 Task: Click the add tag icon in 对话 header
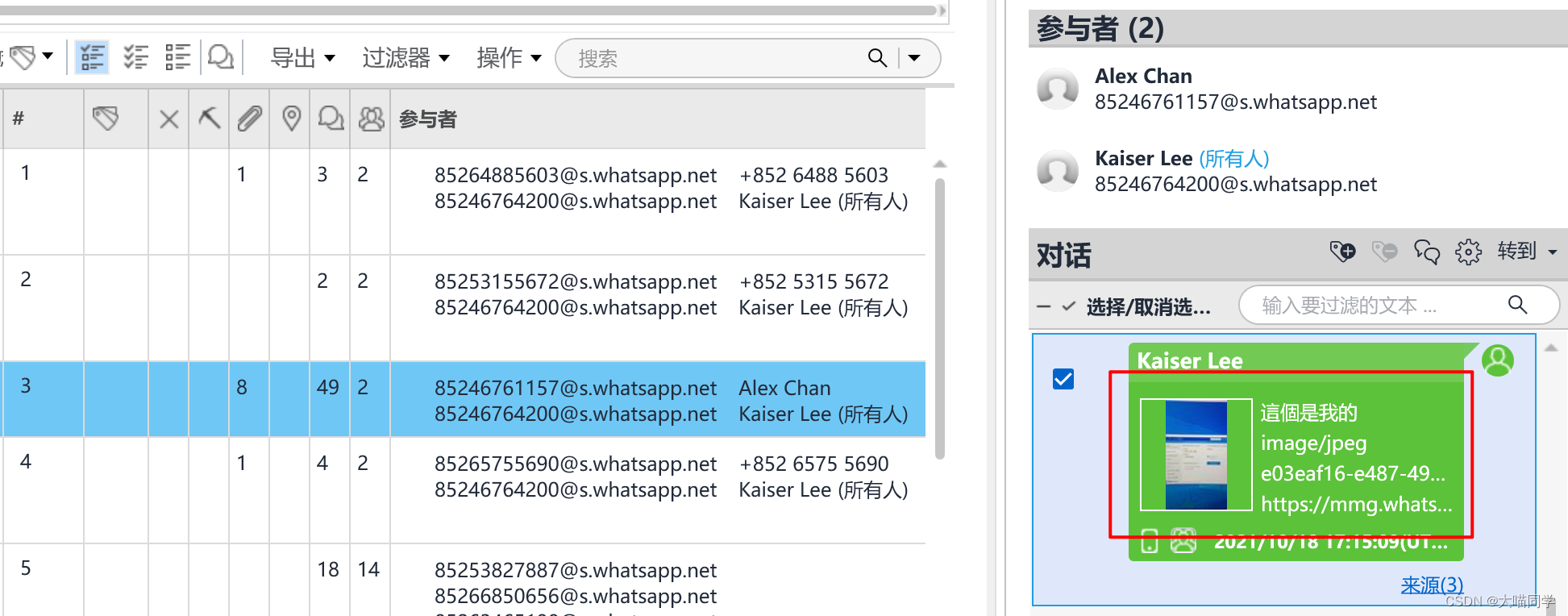[1342, 252]
